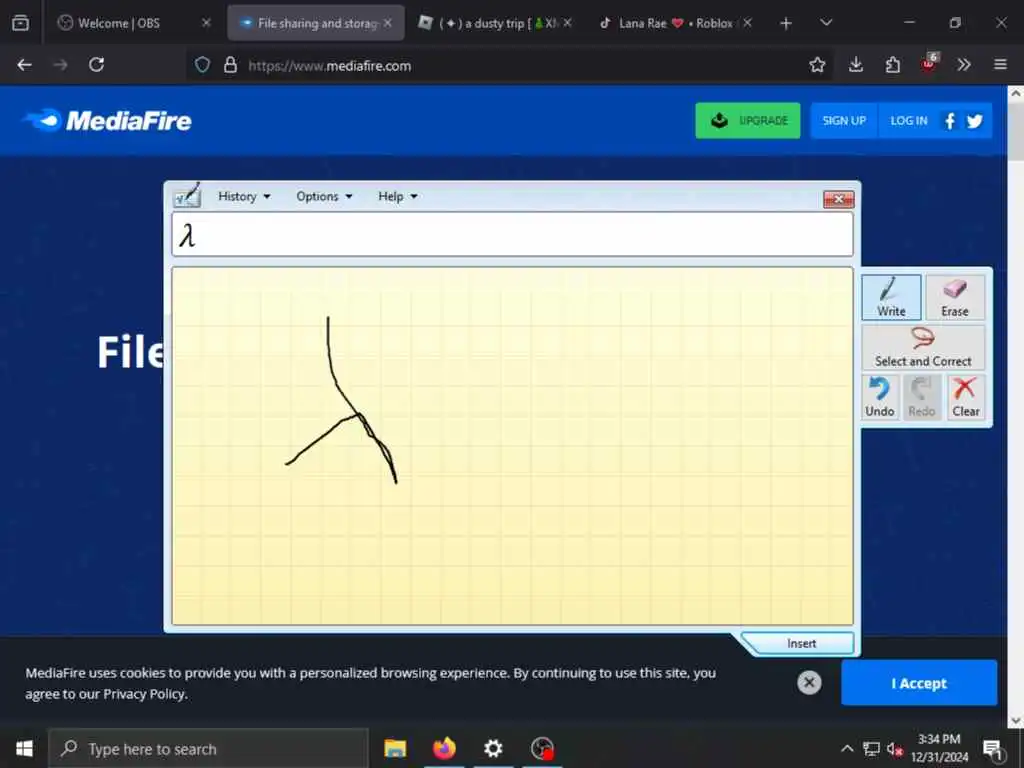The height and width of the screenshot is (768, 1024).
Task: Click the Math Input Panel app icon
Action: click(x=187, y=195)
